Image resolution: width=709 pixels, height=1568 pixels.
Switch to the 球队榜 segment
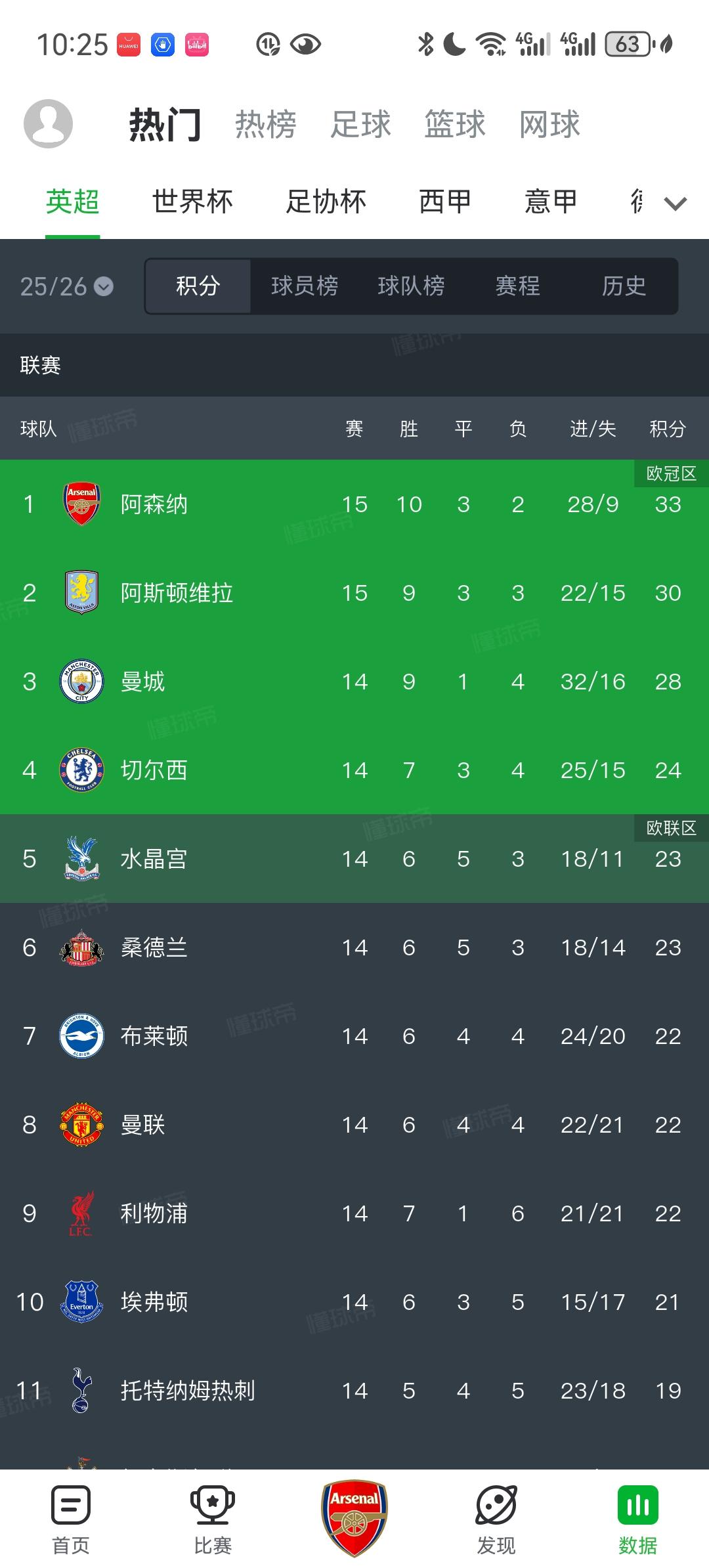click(411, 286)
